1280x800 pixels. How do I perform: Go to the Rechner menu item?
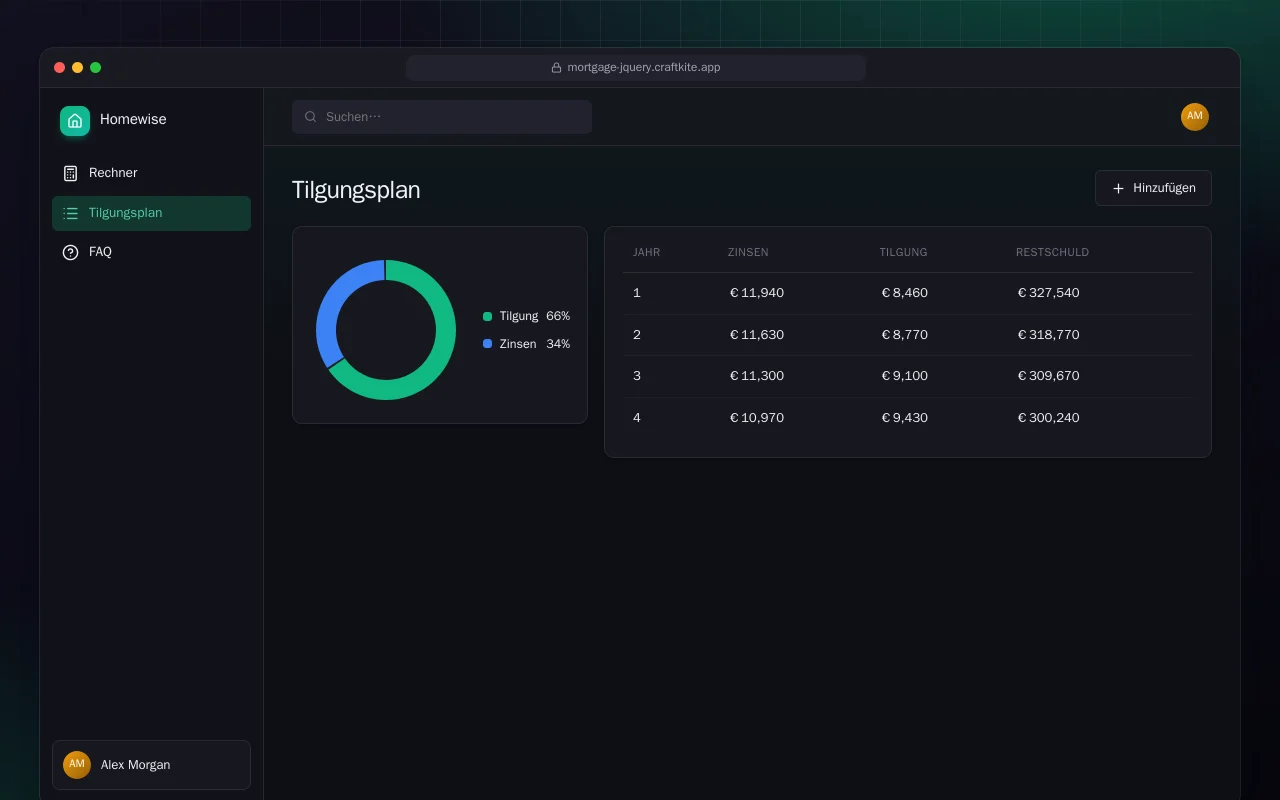click(x=151, y=173)
